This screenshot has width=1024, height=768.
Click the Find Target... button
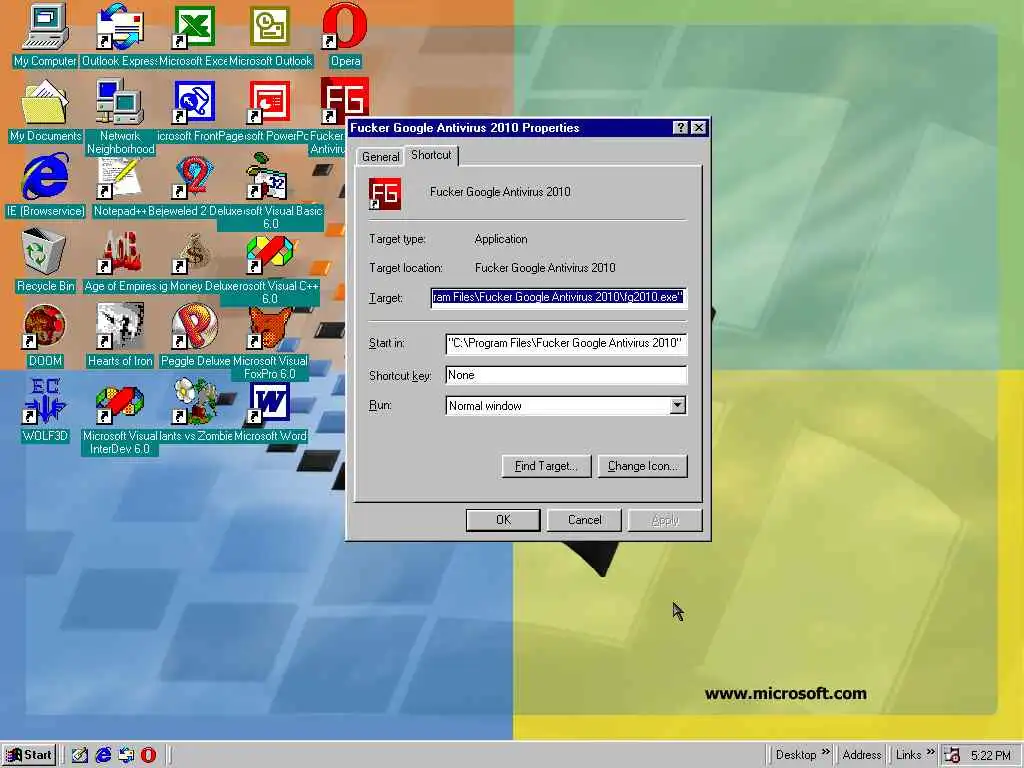point(547,466)
